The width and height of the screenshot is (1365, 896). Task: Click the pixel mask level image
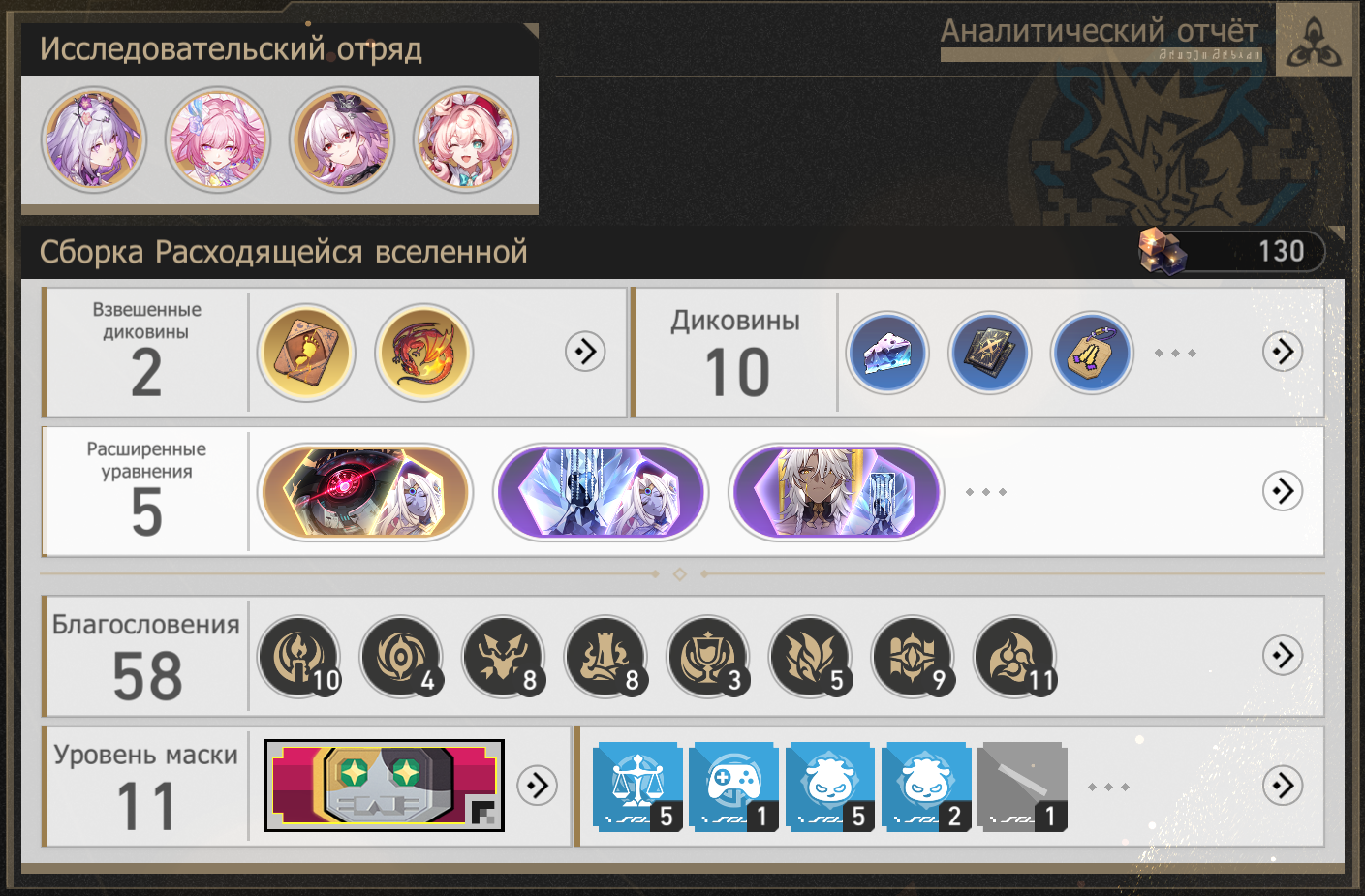coord(385,786)
